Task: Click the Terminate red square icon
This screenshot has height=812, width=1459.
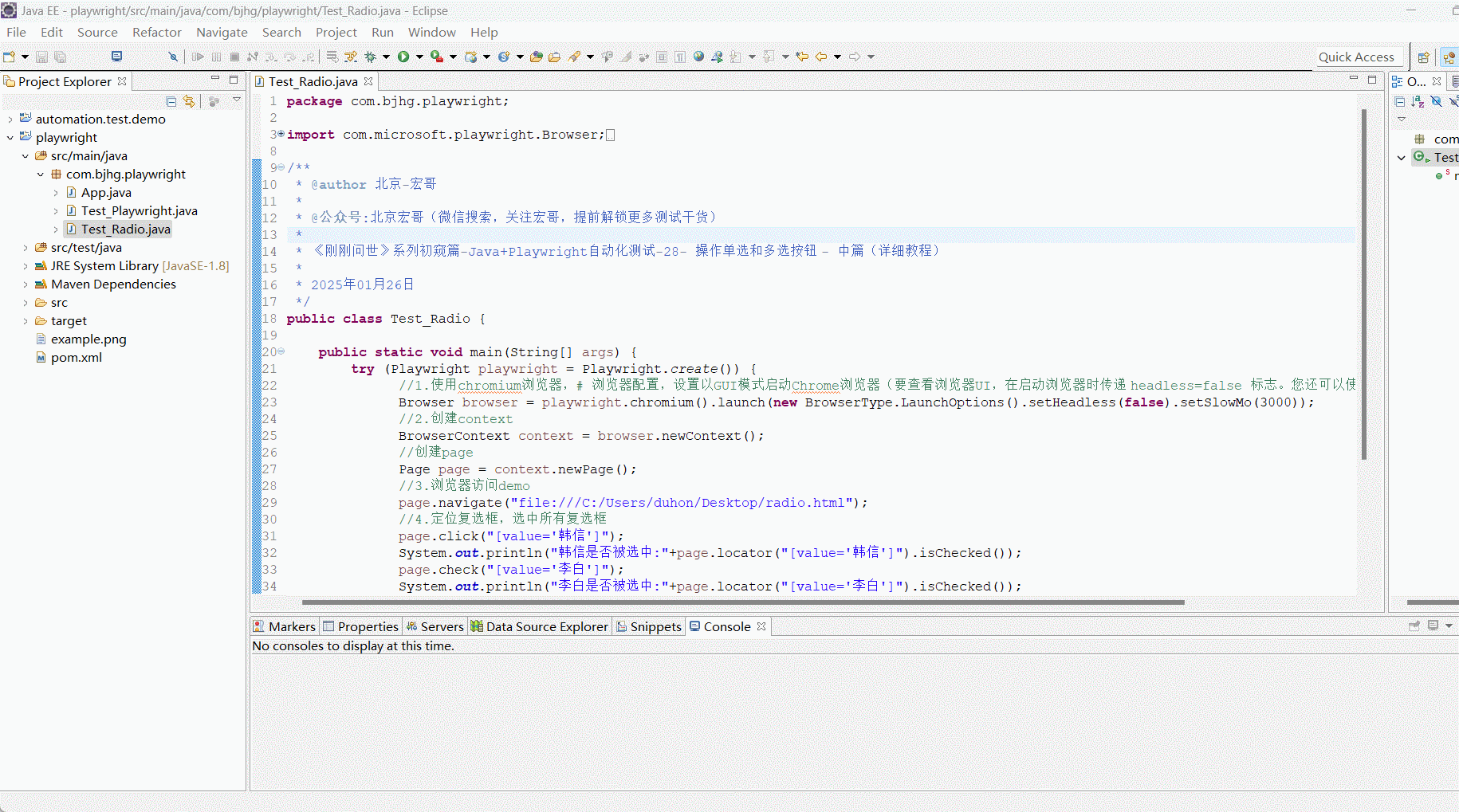Action: pyautogui.click(x=234, y=57)
